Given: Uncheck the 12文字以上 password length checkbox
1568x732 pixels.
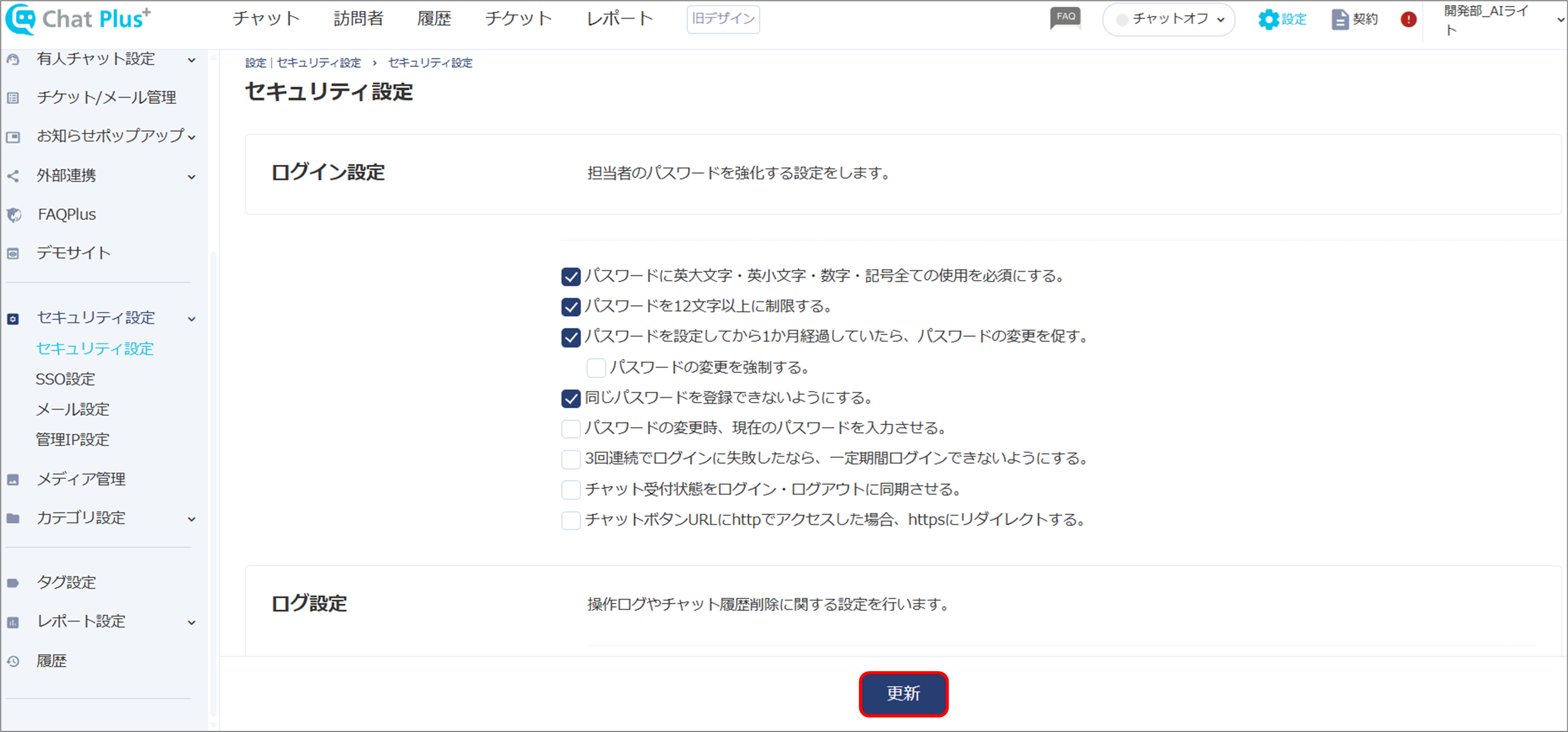Looking at the screenshot, I should 570,307.
